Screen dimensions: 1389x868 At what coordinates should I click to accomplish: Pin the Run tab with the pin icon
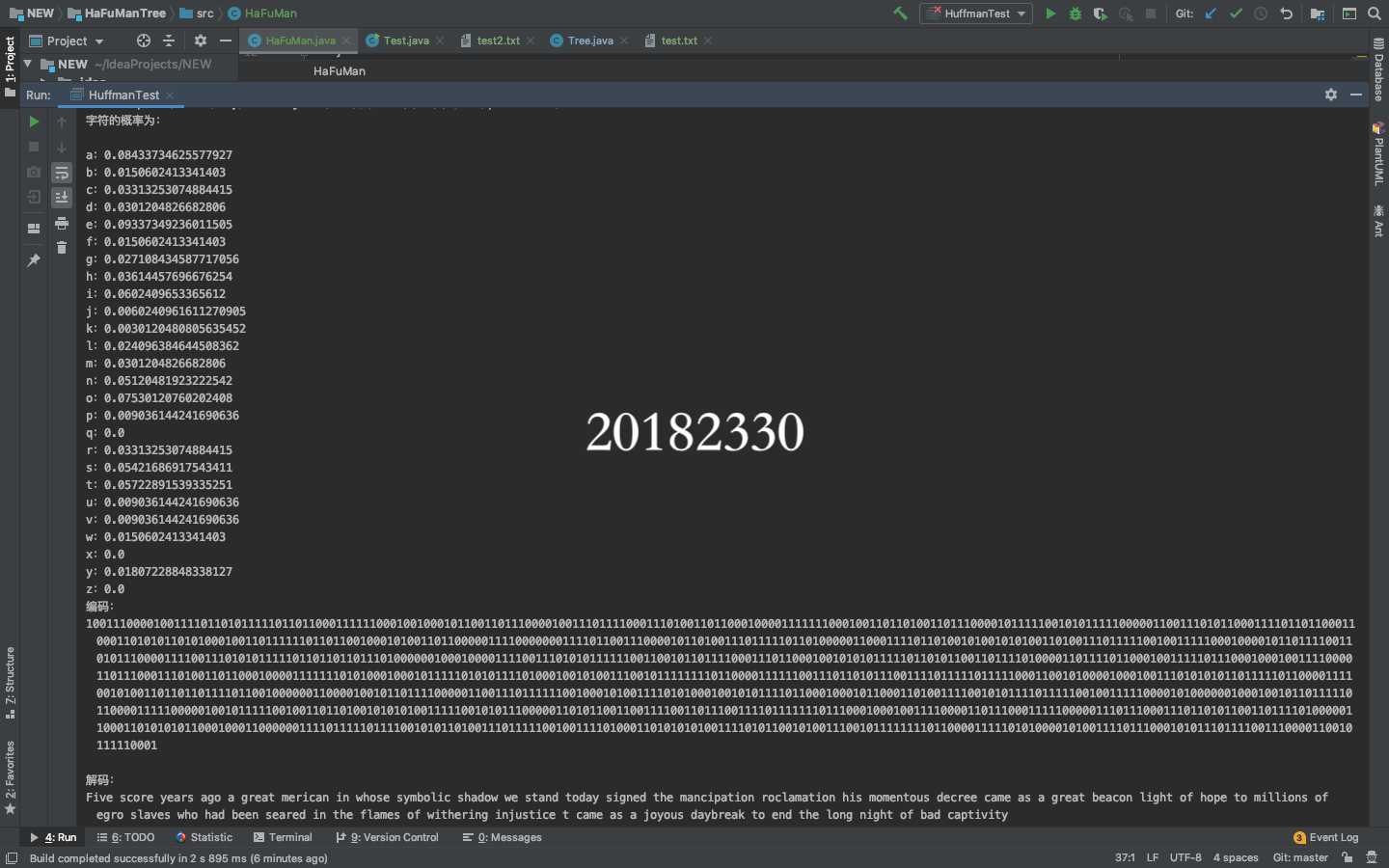coord(34,260)
